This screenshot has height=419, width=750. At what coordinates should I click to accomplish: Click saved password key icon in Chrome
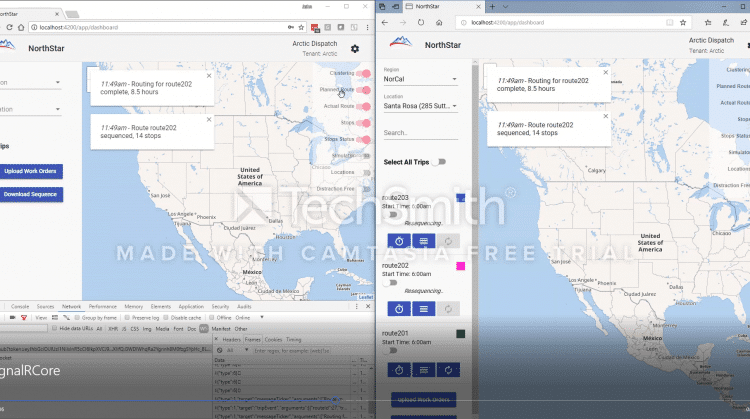point(291,27)
